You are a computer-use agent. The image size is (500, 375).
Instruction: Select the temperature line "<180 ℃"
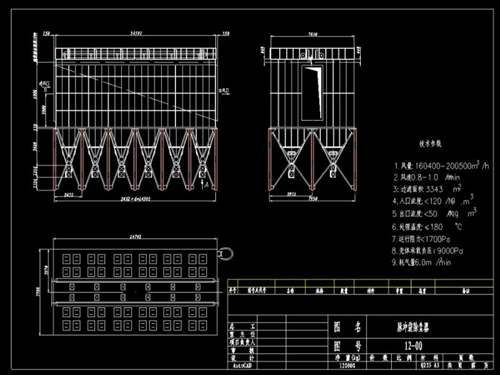point(427,227)
